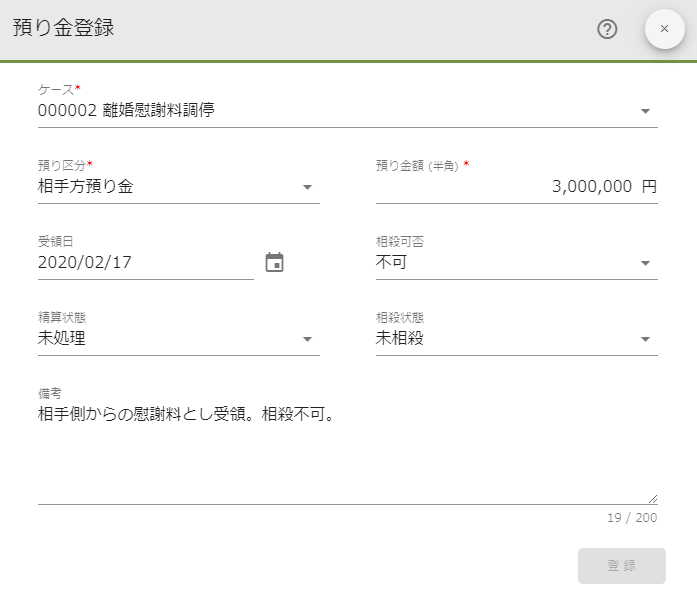Open the 相殺可否 dropdown arrow
This screenshot has width=697, height=606.
coord(645,263)
